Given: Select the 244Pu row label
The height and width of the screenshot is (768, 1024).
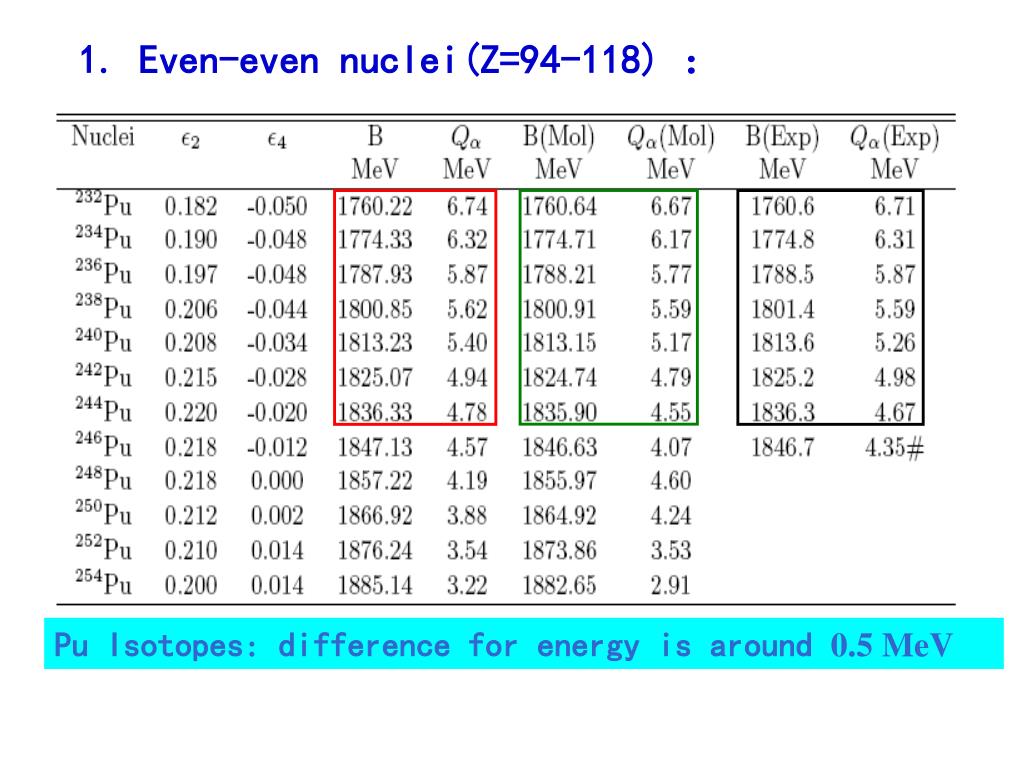Looking at the screenshot, I should [103, 409].
